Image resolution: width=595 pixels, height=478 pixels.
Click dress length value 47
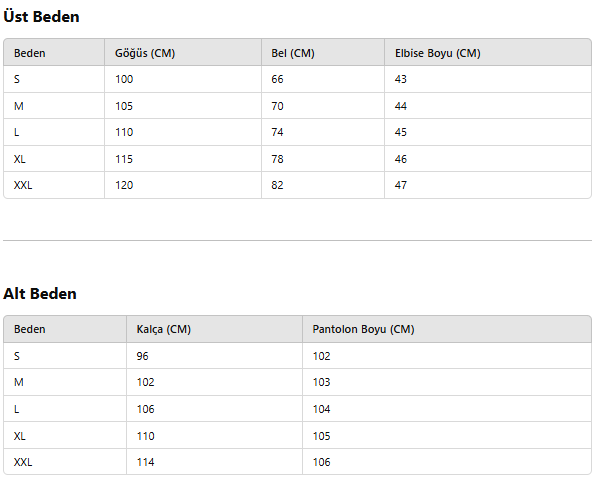click(400, 185)
